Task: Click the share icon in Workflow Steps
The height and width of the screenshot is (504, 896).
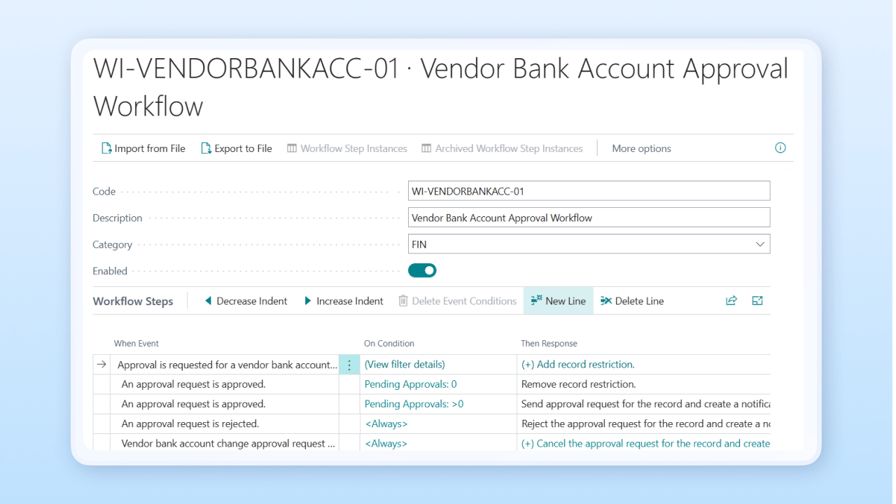Action: pyautogui.click(x=731, y=301)
